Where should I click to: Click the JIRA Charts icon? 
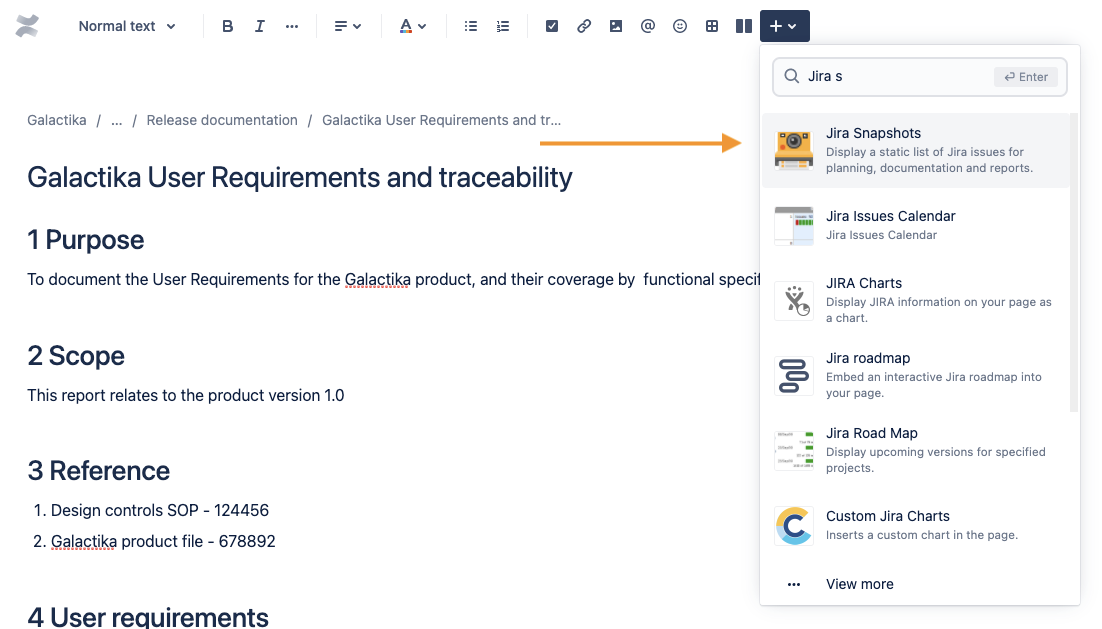[794, 301]
